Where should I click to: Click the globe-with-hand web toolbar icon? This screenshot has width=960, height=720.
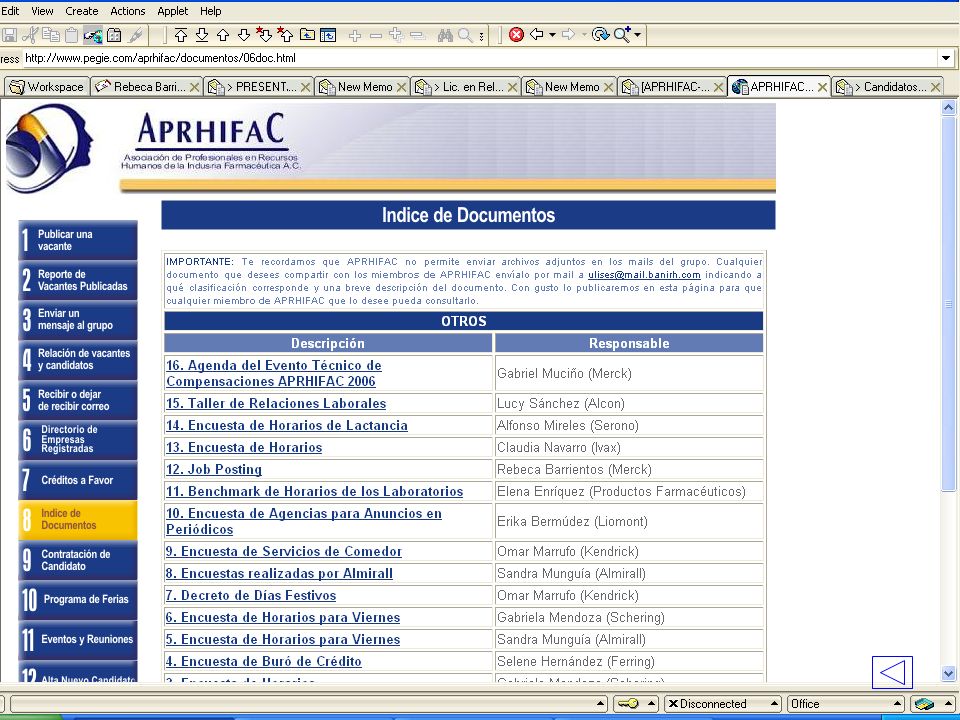(x=92, y=36)
